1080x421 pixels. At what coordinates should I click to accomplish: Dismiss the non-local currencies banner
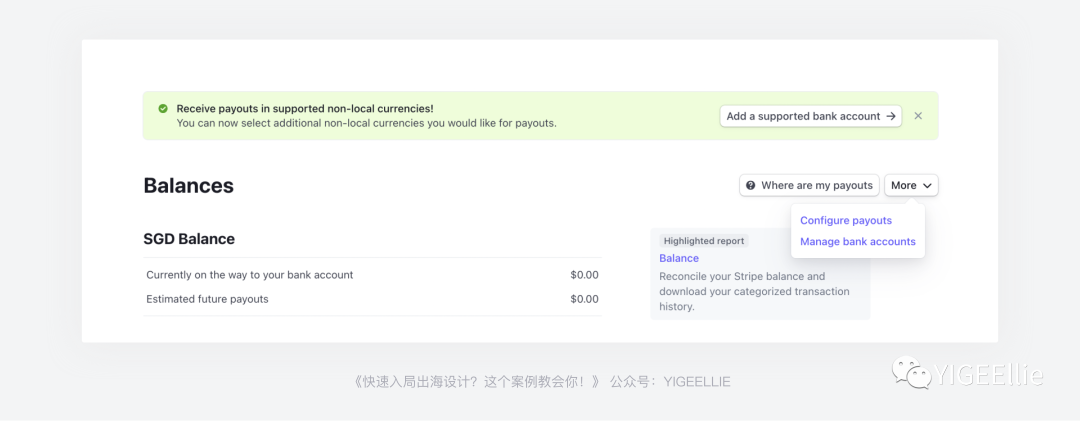[918, 116]
